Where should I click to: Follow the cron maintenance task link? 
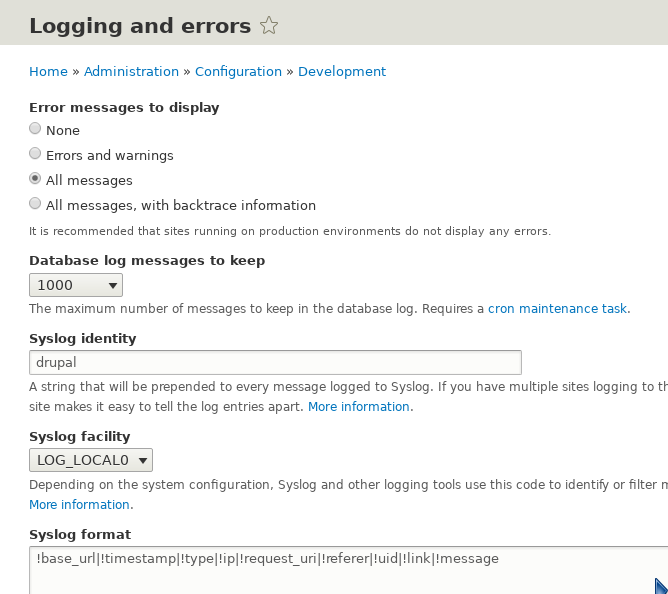coord(557,309)
